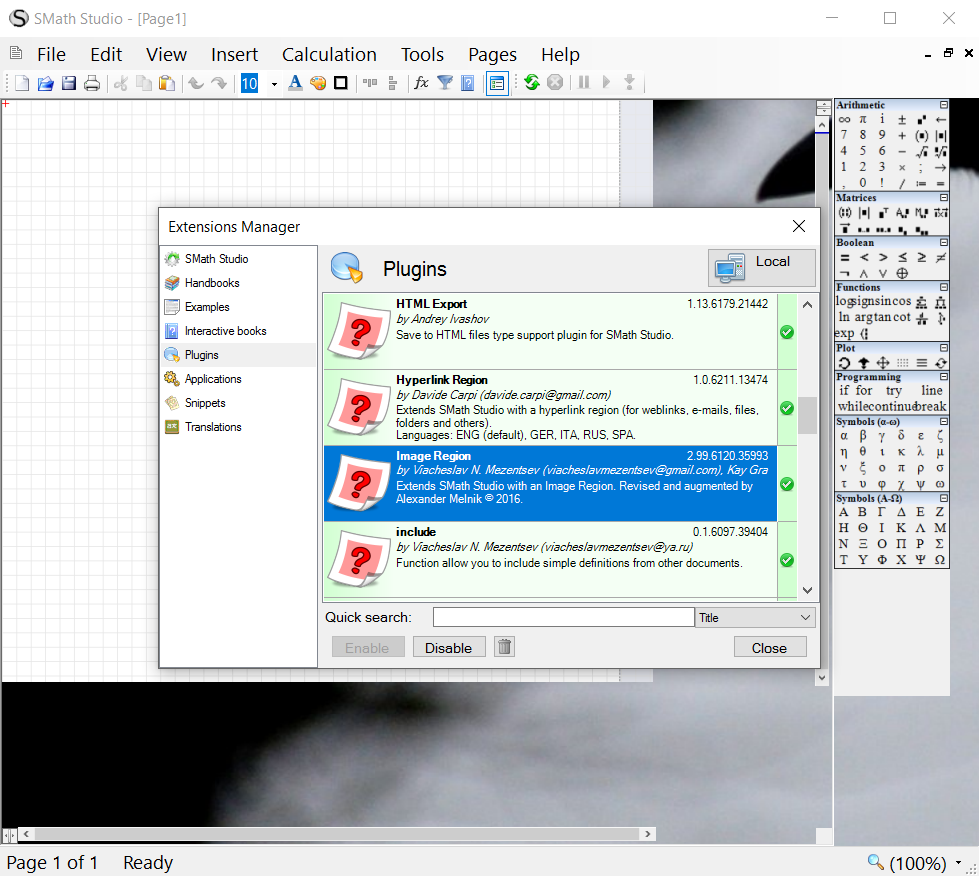979x876 pixels.
Task: Recalculate the worksheet with the refresh icon
Action: point(531,82)
